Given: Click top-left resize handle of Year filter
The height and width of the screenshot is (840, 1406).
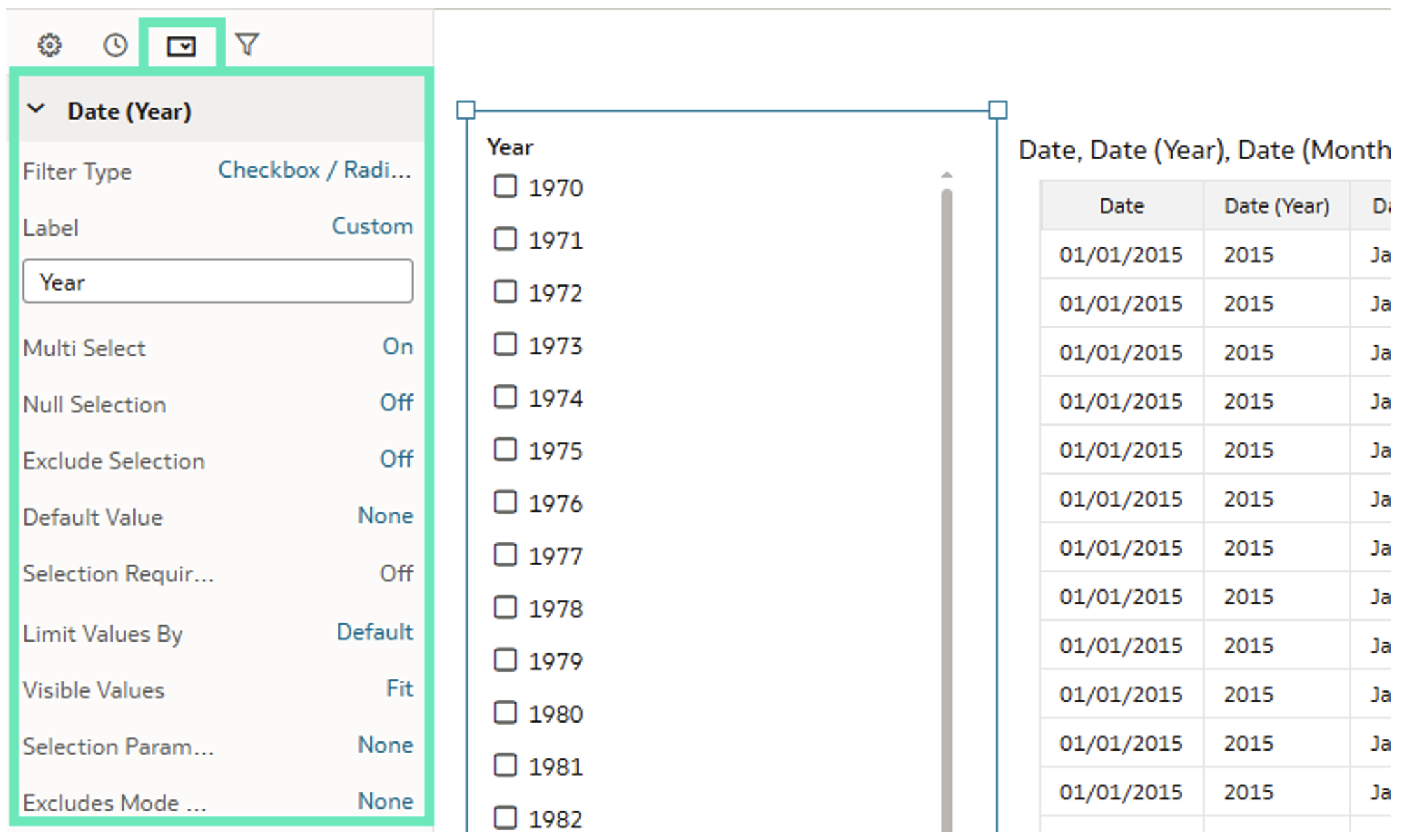Looking at the screenshot, I should tap(466, 110).
